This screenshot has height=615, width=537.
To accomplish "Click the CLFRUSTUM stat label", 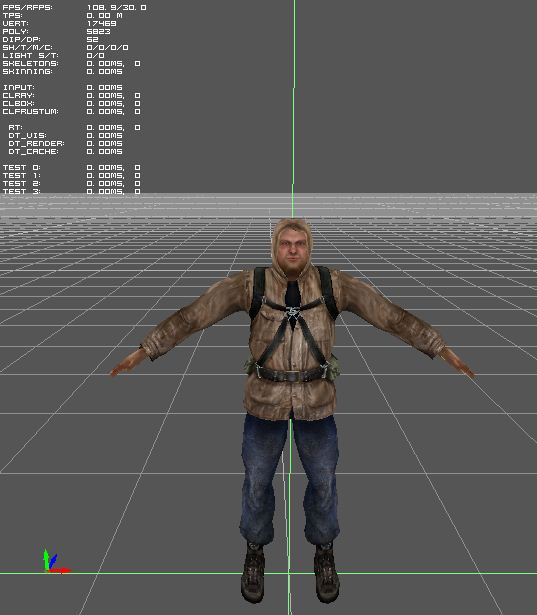I will pos(31,111).
